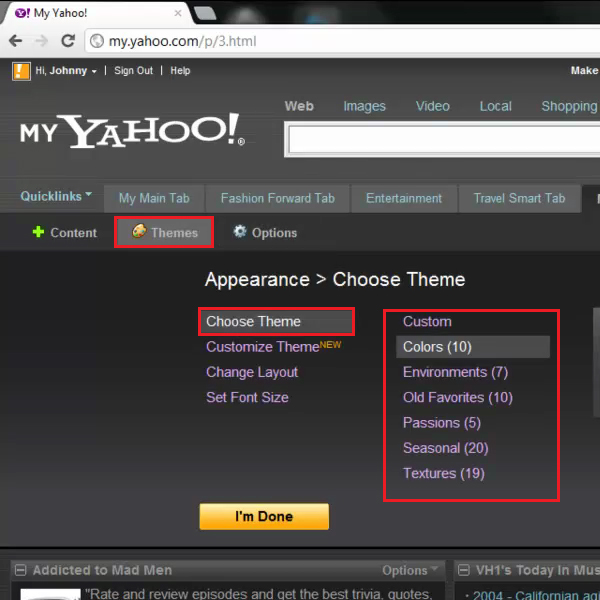Click the My Yahoo! logo
Image resolution: width=600 pixels, height=600 pixels.
pyautogui.click(x=132, y=130)
